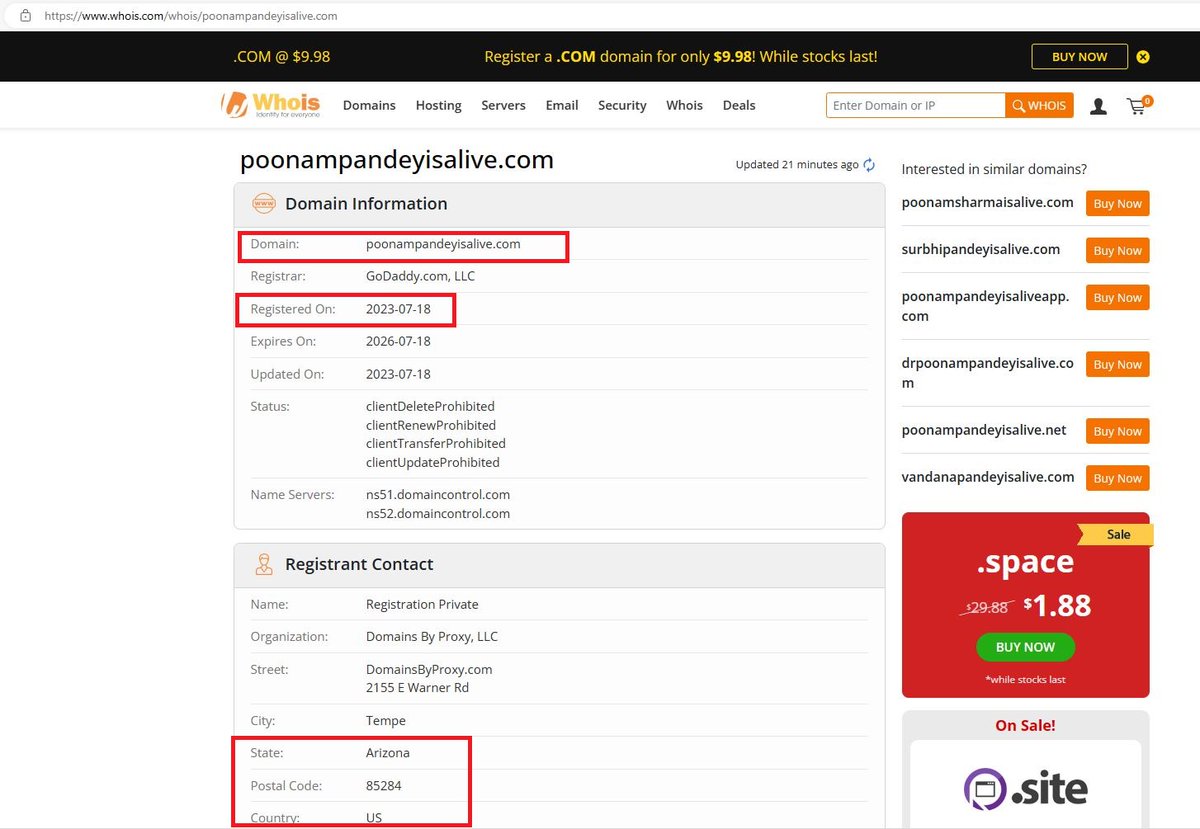
Task: Select the Expires On date 2026-07-18
Action: point(398,341)
